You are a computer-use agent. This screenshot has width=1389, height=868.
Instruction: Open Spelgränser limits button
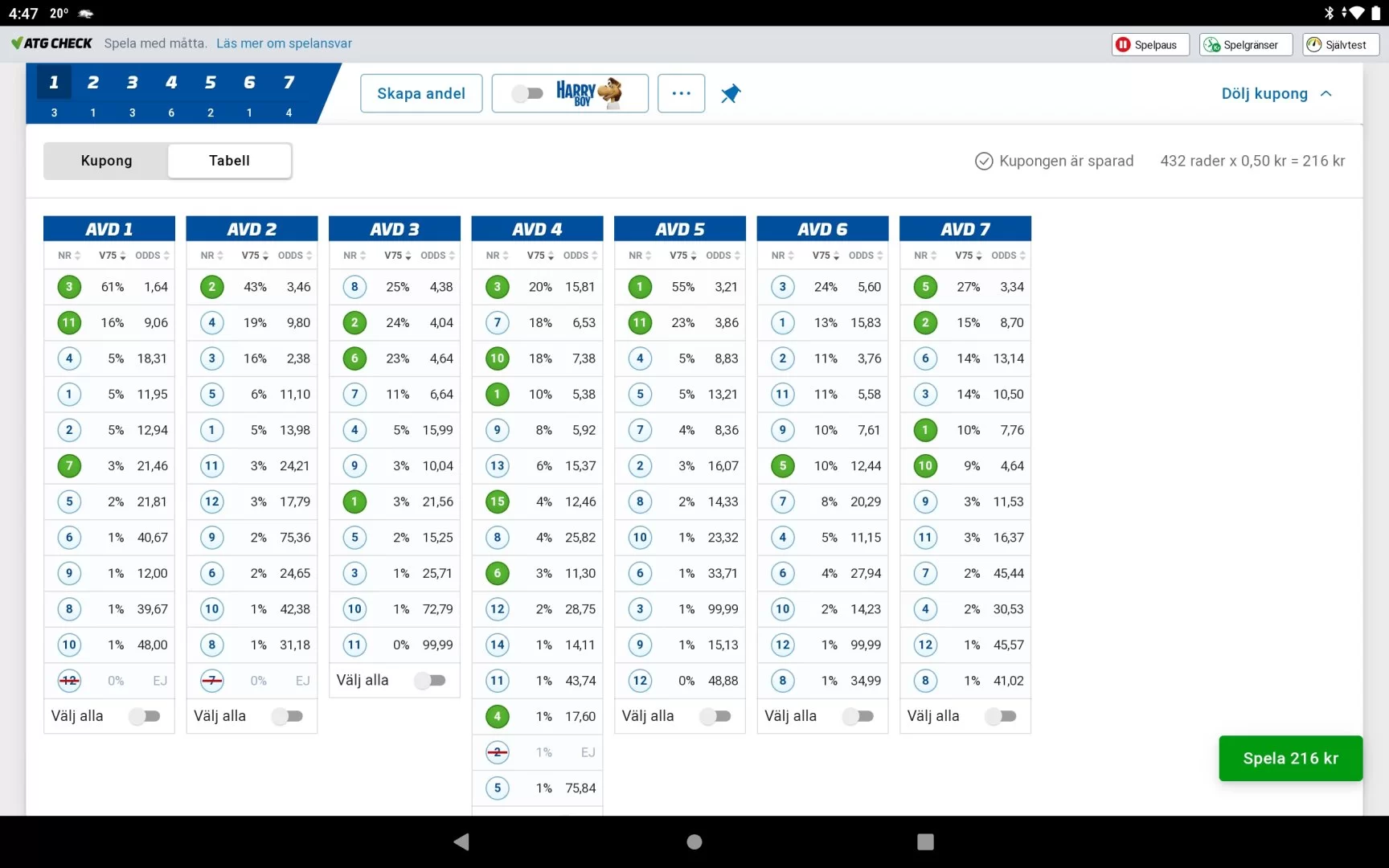1245,45
